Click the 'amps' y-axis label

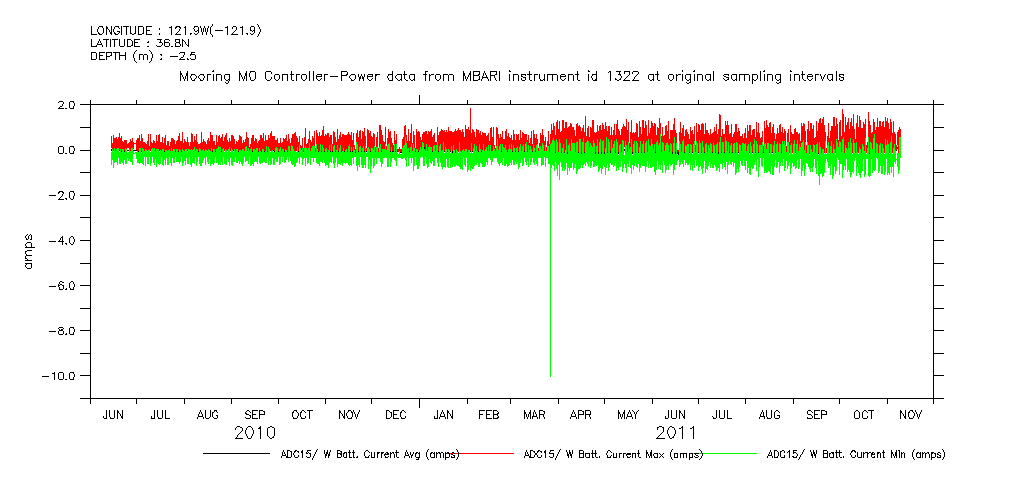click(29, 250)
